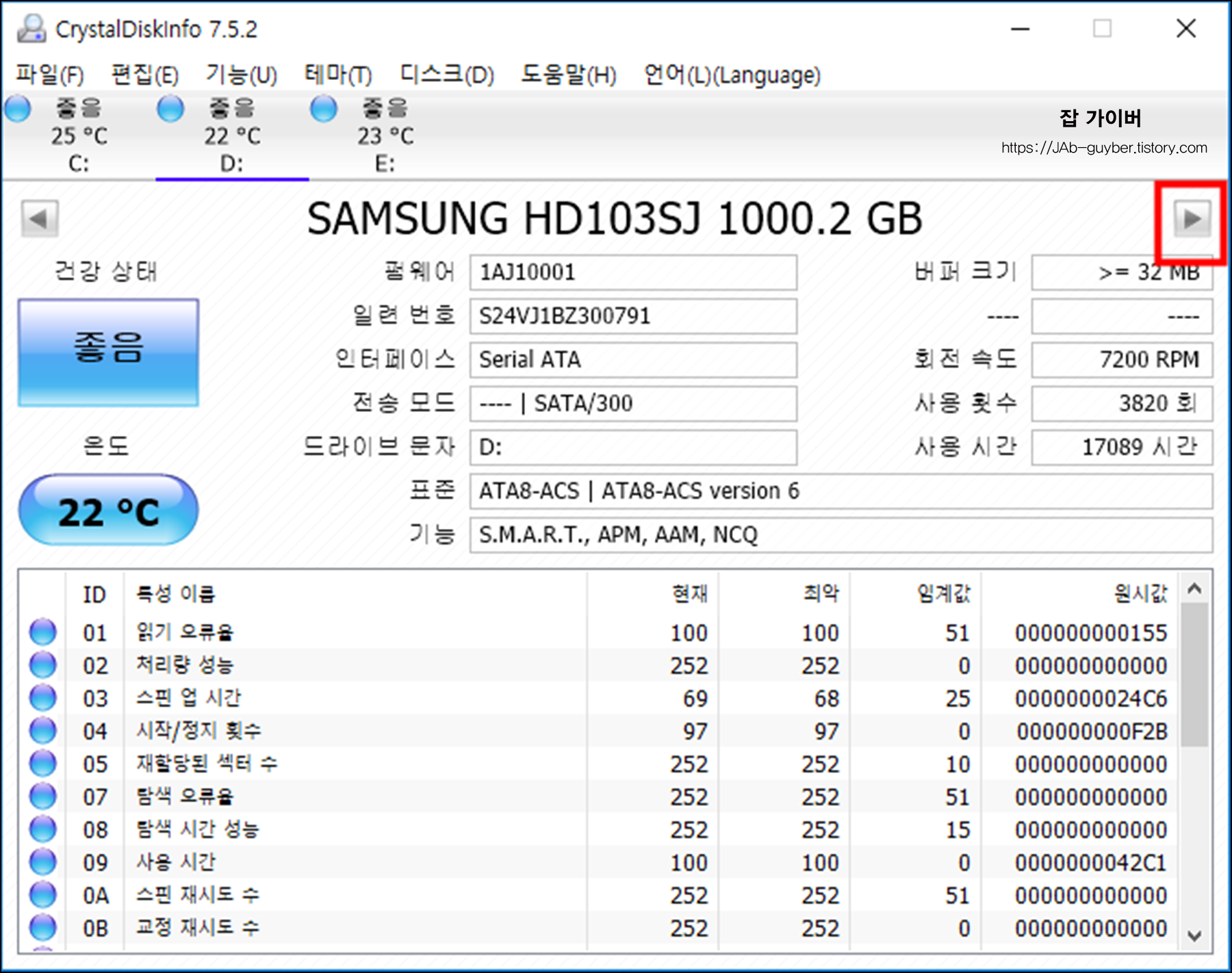Click the CrystalDiskInfo title bar icon
The height and width of the screenshot is (973, 1232).
point(31,29)
